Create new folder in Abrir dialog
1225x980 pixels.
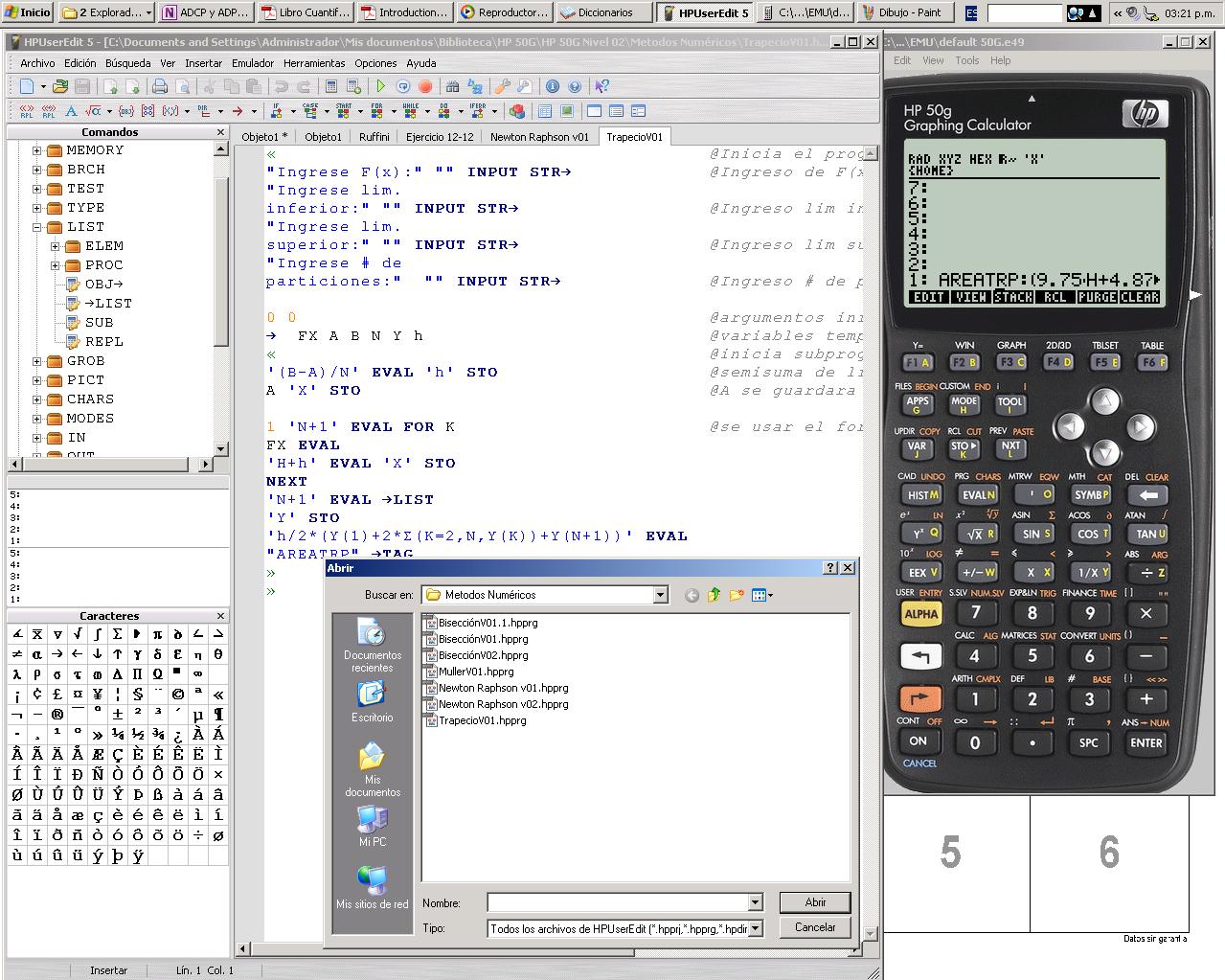(736, 595)
